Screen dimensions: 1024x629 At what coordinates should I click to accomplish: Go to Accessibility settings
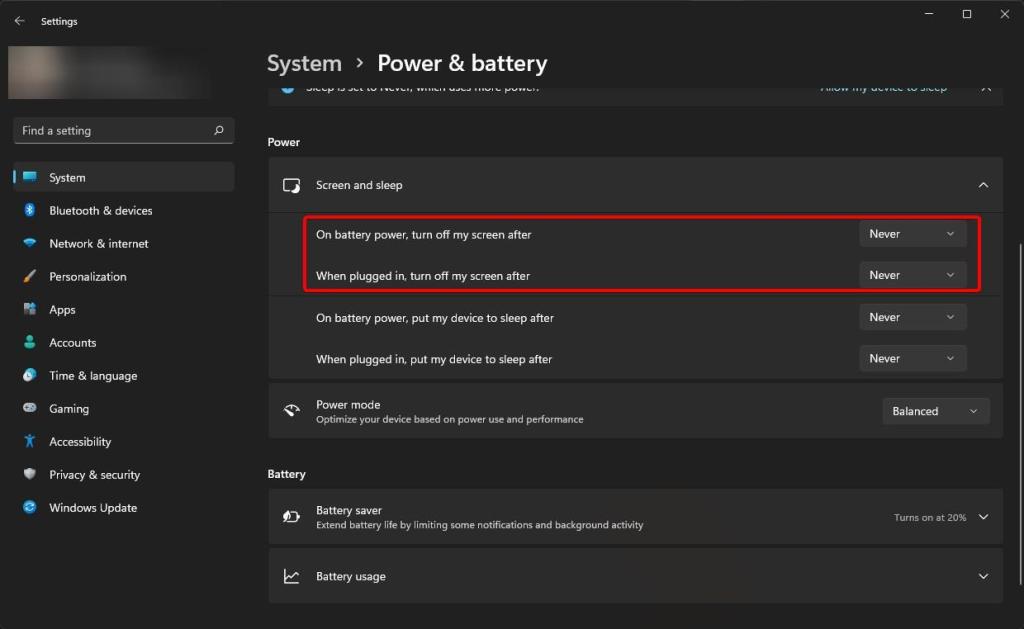pos(123,441)
